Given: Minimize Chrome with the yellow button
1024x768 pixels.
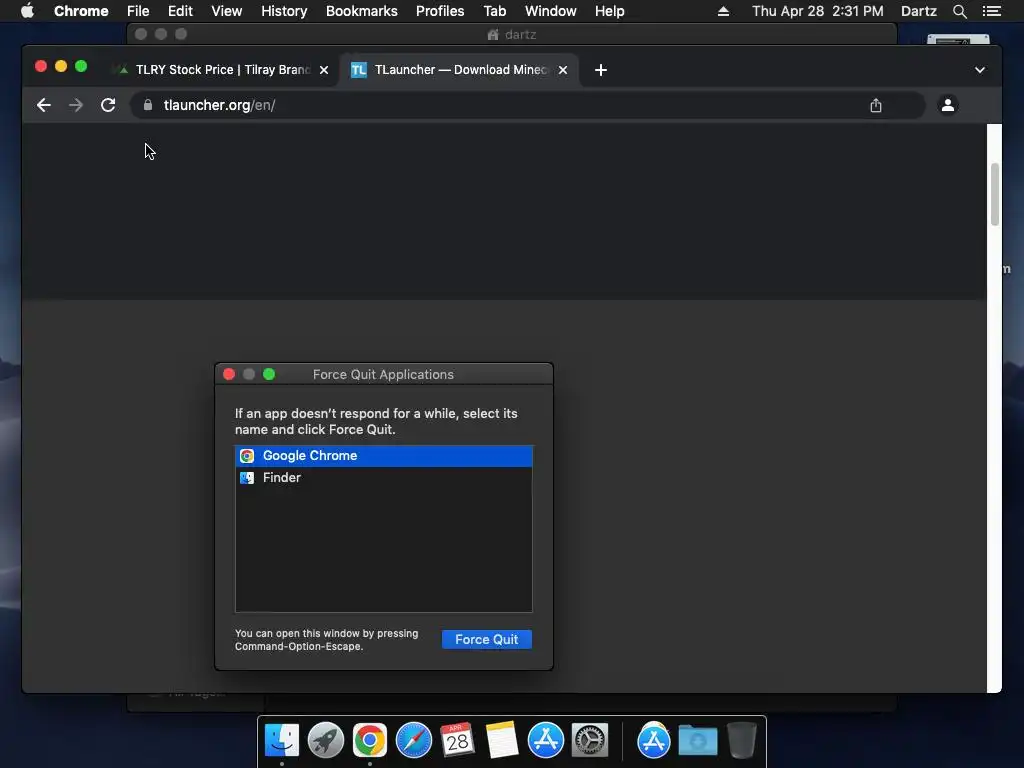Looking at the screenshot, I should tap(61, 66).
